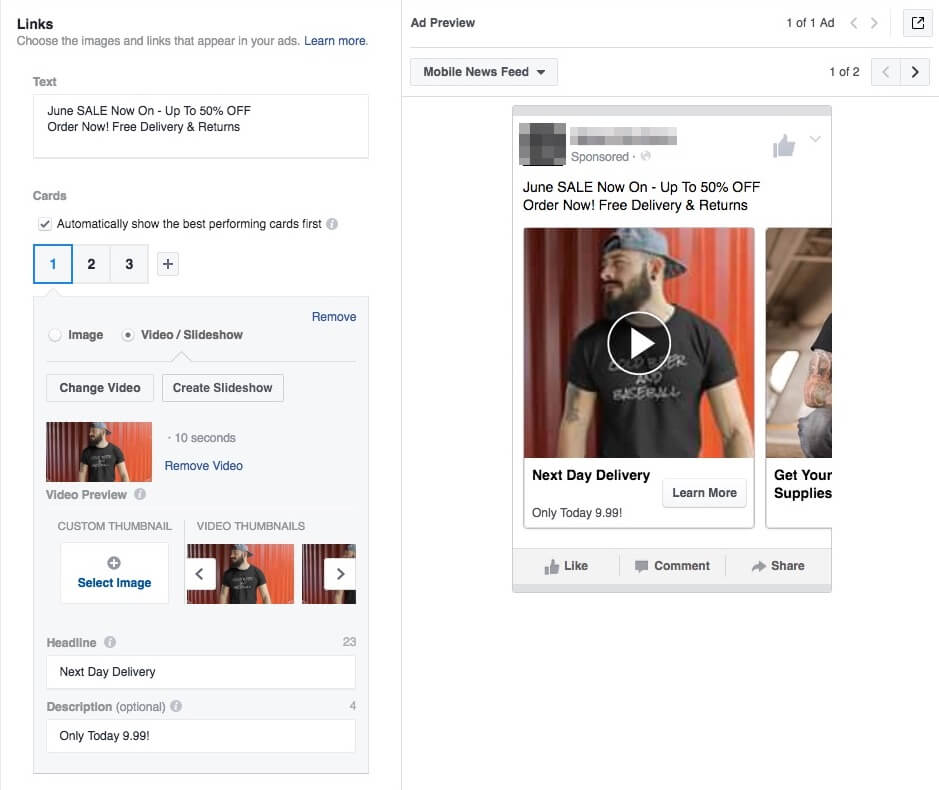Click right arrow to see more video thumbnails
The width and height of the screenshot is (939, 790).
tap(341, 574)
